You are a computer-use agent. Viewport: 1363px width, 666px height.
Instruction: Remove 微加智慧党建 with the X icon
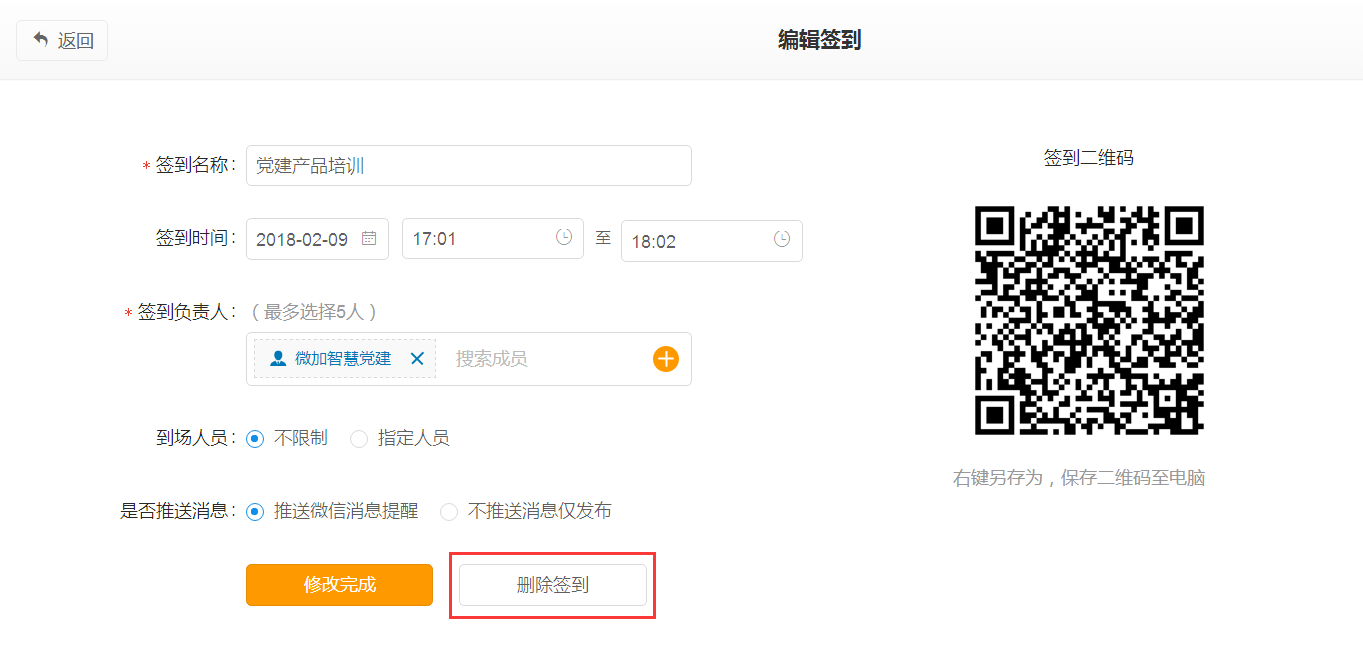tap(417, 358)
